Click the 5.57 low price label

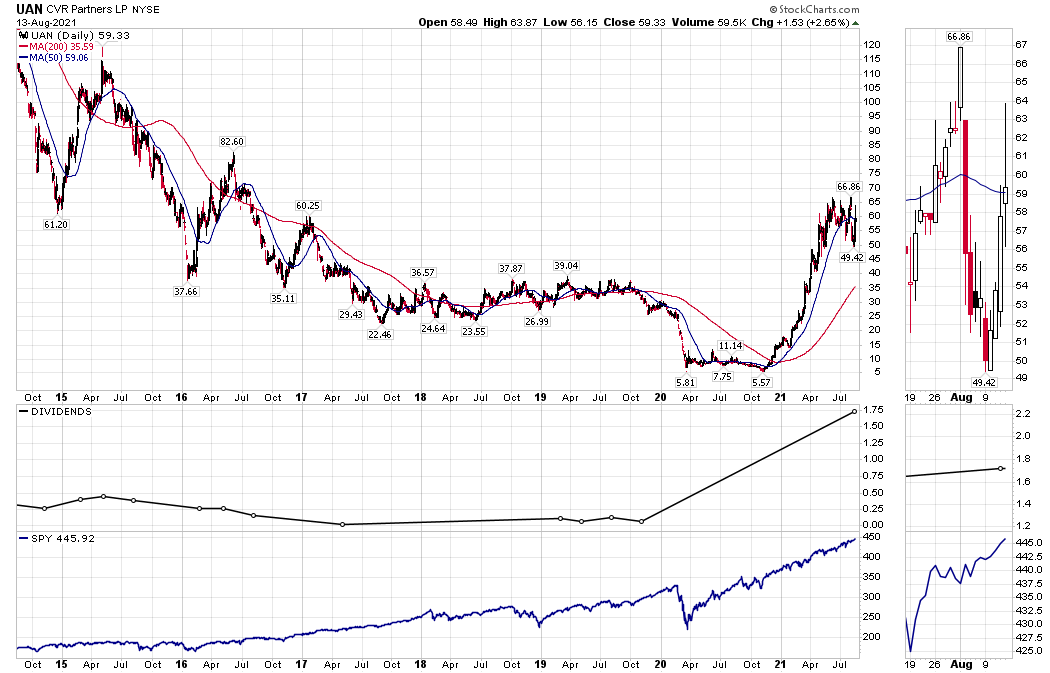(762, 382)
